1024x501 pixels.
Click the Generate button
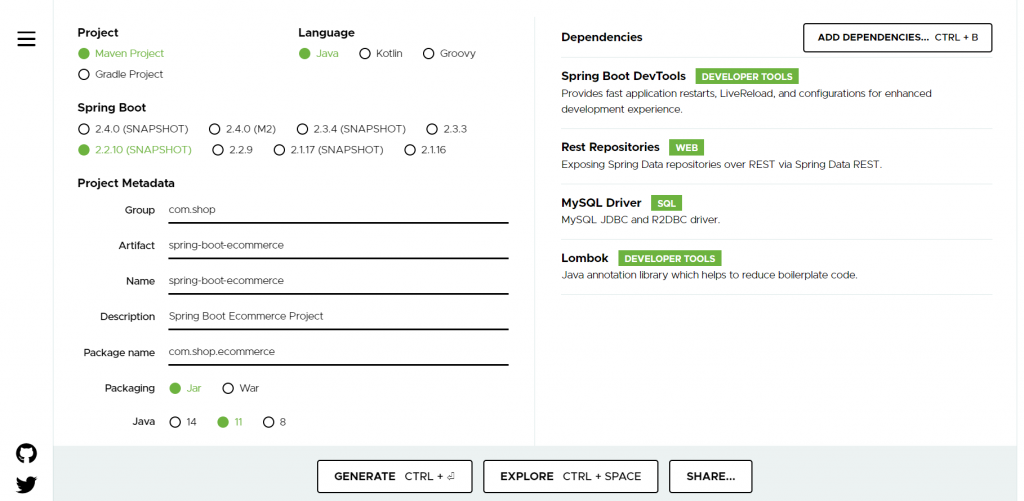pos(395,476)
